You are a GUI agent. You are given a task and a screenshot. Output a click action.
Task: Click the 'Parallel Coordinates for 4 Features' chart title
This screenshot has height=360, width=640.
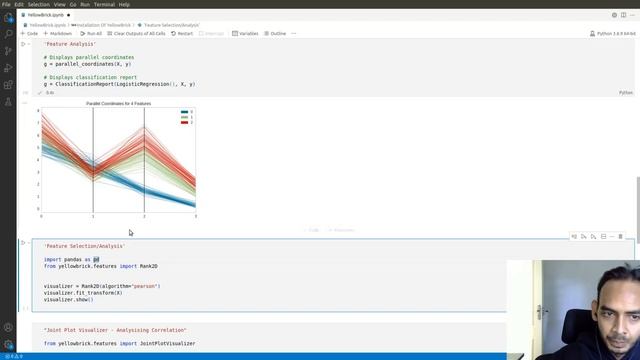tap(118, 104)
